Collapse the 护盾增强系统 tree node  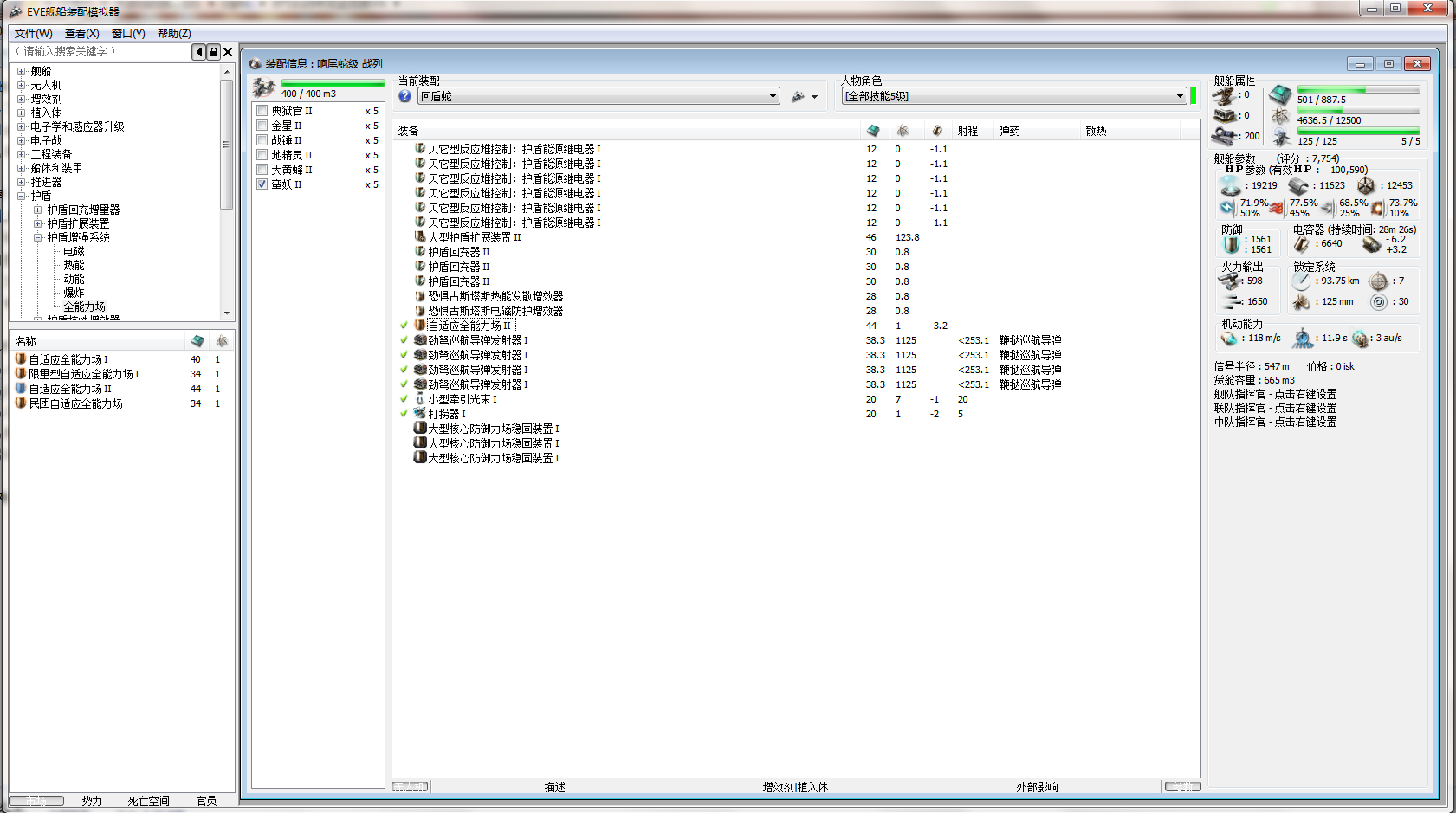[38, 237]
